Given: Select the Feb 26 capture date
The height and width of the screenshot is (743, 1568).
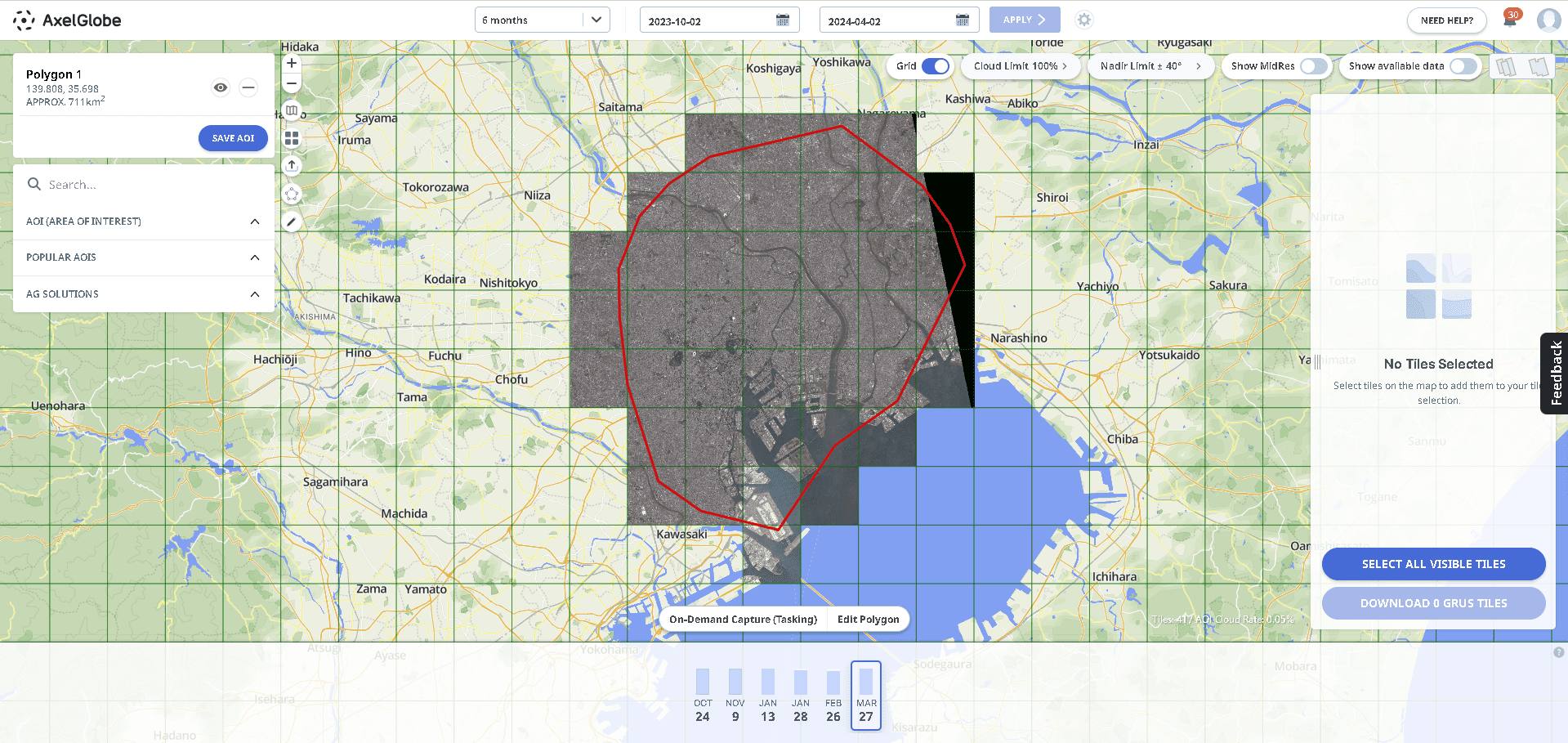Looking at the screenshot, I should coord(833,696).
